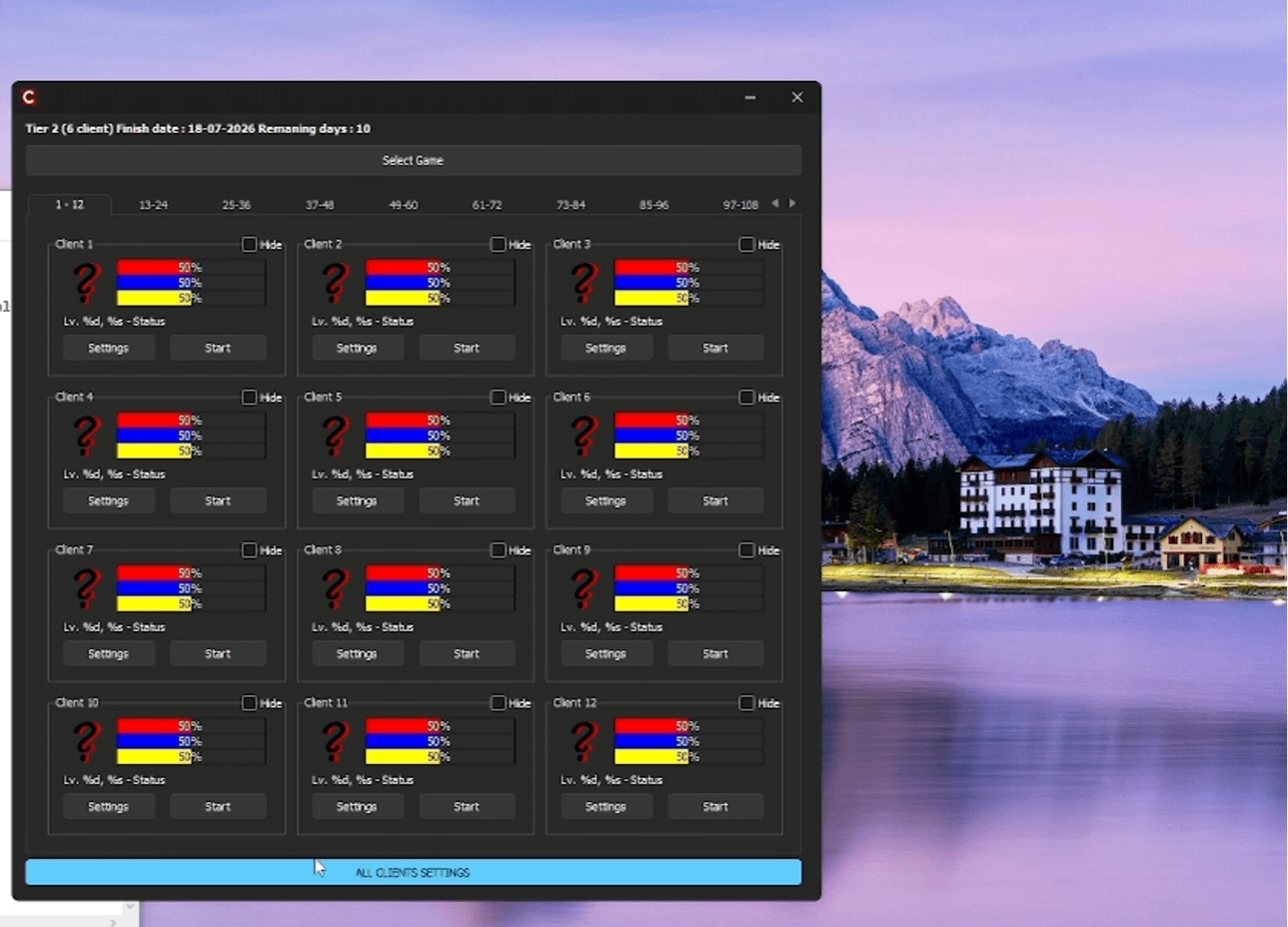Start Client 1

coord(218,348)
